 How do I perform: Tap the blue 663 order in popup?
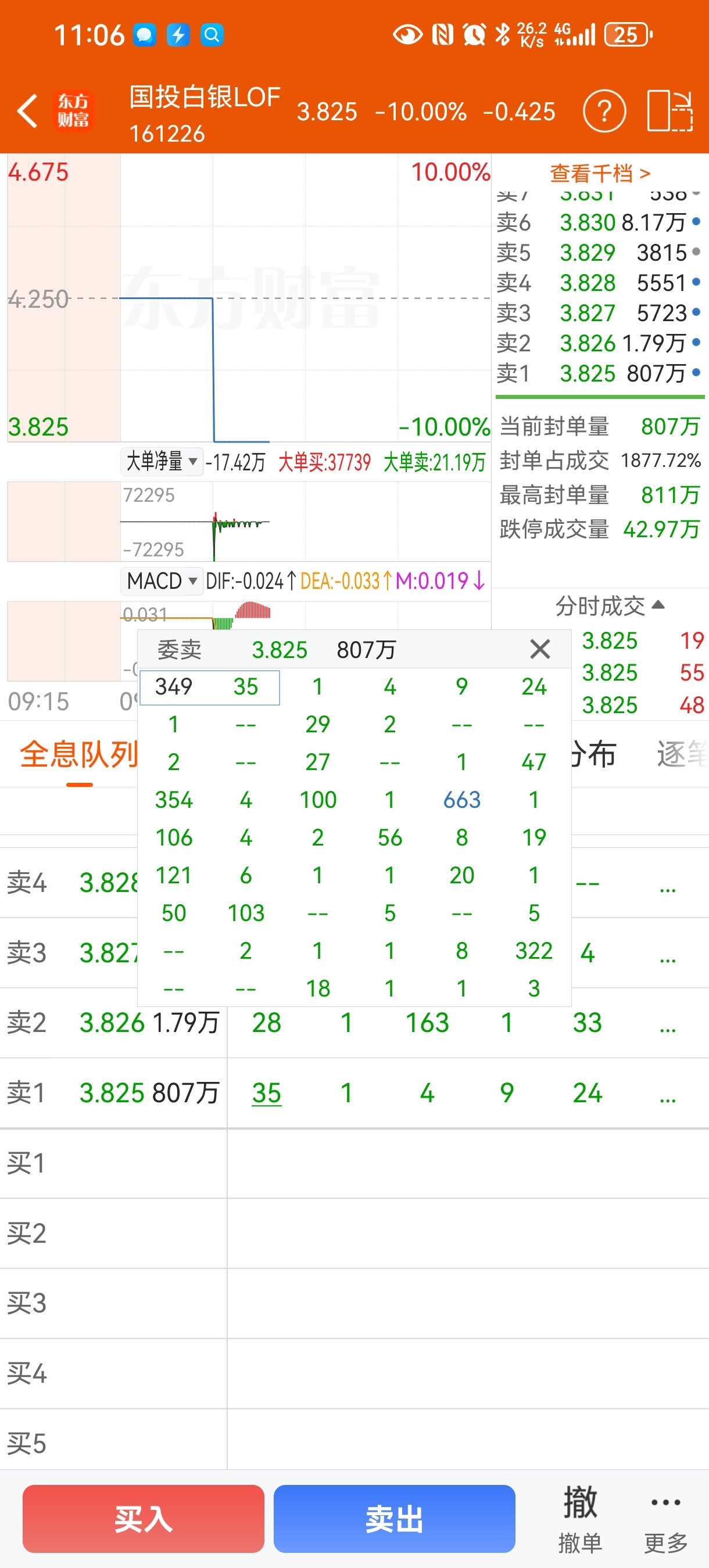pyautogui.click(x=461, y=800)
